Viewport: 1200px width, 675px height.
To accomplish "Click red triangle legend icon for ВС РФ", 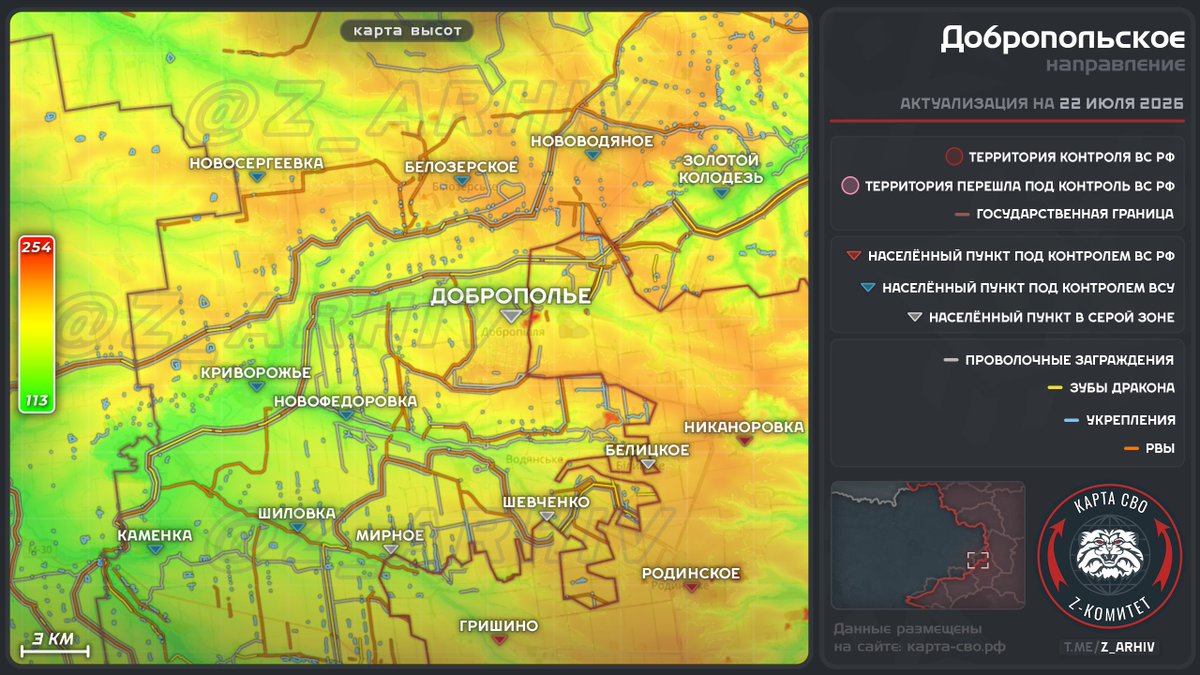I will point(853,256).
